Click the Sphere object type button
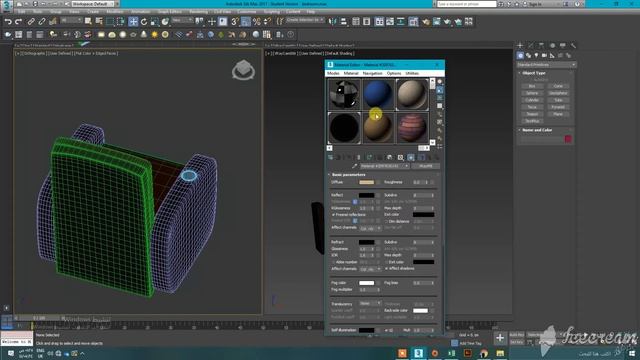 (532, 93)
